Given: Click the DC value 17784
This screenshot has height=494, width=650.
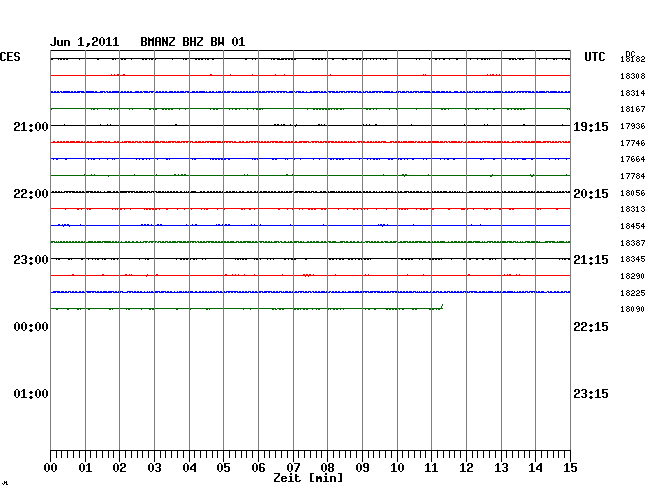Looking at the screenshot, I should pos(633,176).
